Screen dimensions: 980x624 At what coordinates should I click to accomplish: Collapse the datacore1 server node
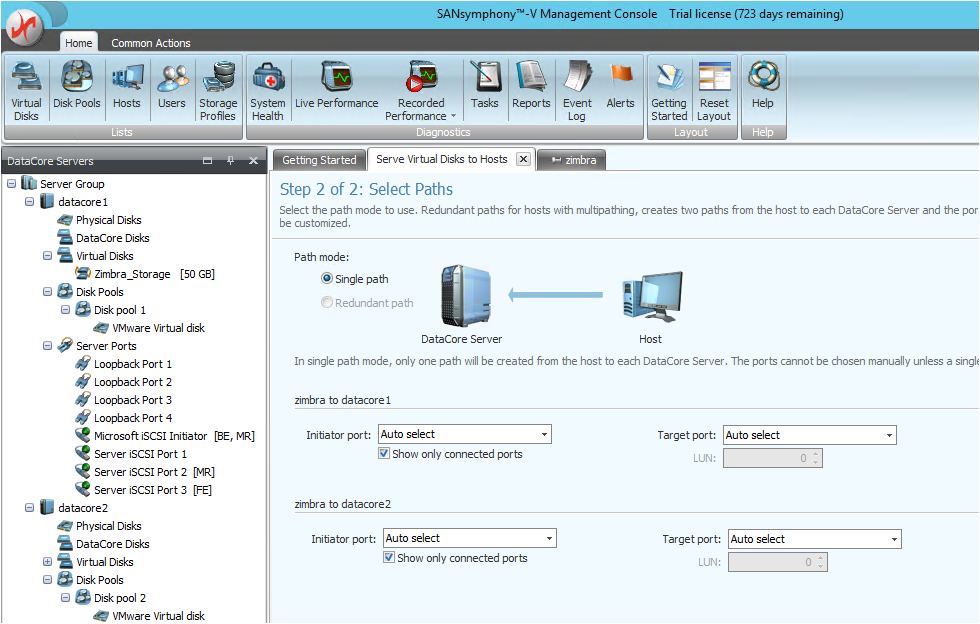(29, 201)
